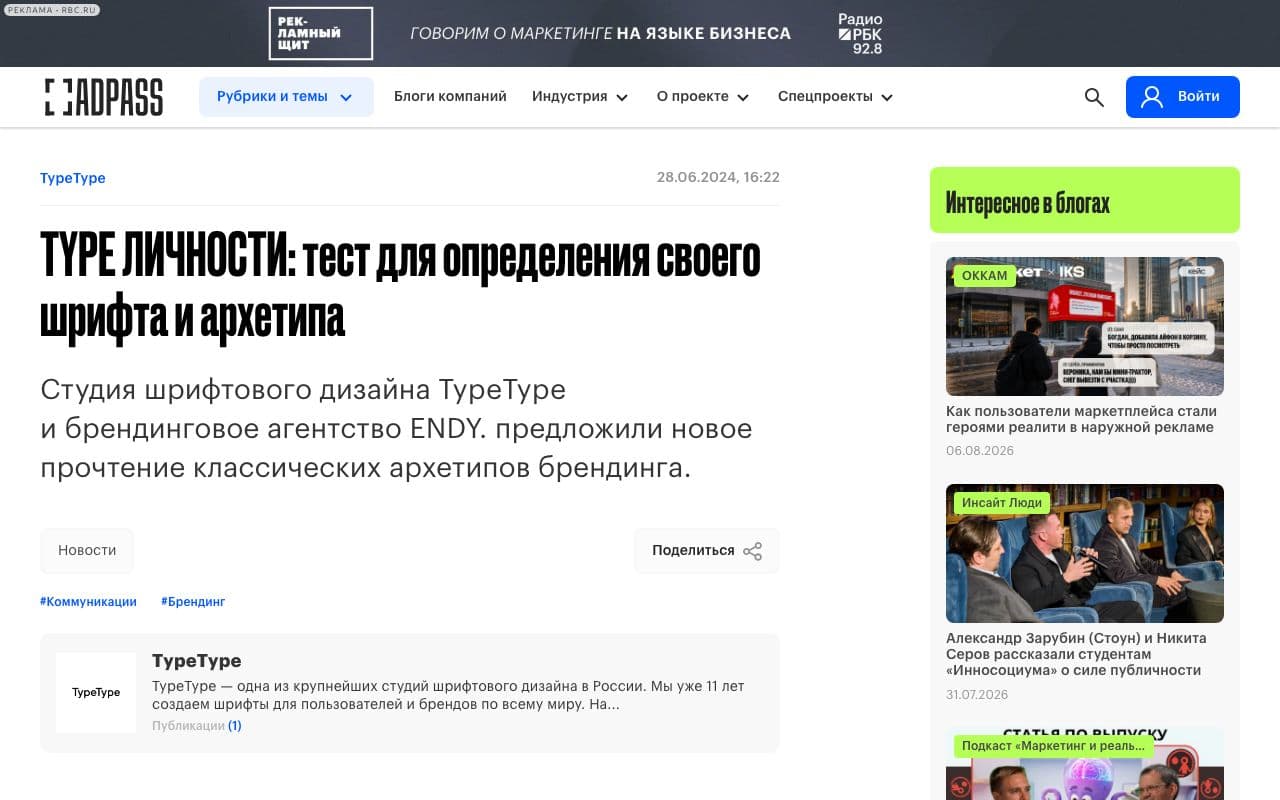Open the TypeType company logo thumbnail

coord(96,693)
